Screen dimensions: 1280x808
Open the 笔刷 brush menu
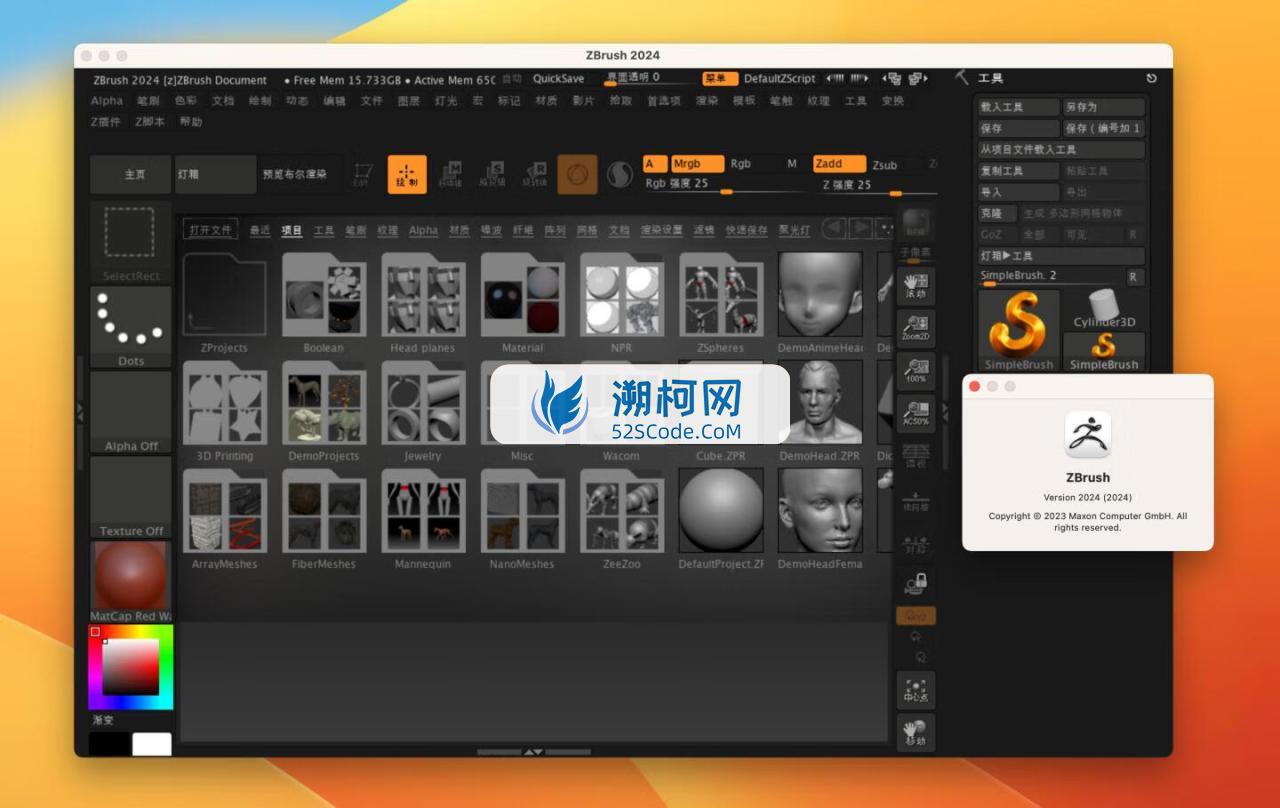coord(148,101)
